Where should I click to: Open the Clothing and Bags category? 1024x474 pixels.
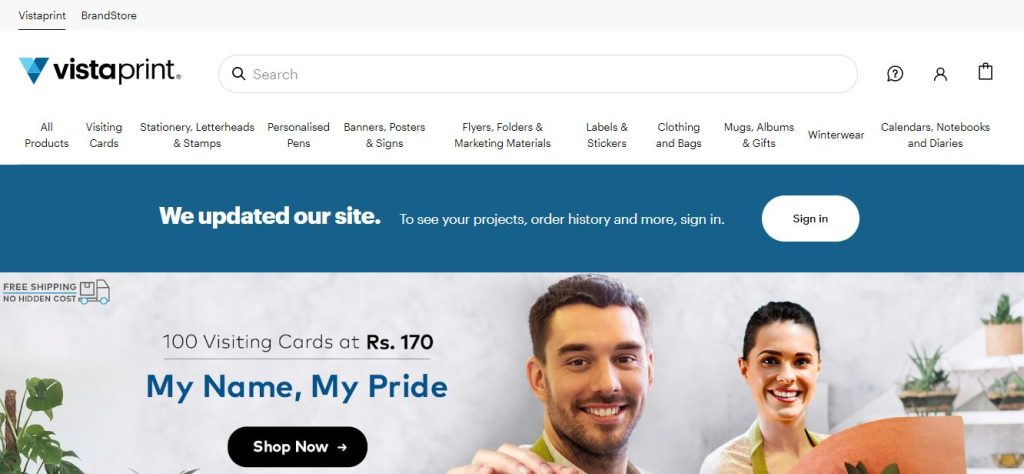679,135
